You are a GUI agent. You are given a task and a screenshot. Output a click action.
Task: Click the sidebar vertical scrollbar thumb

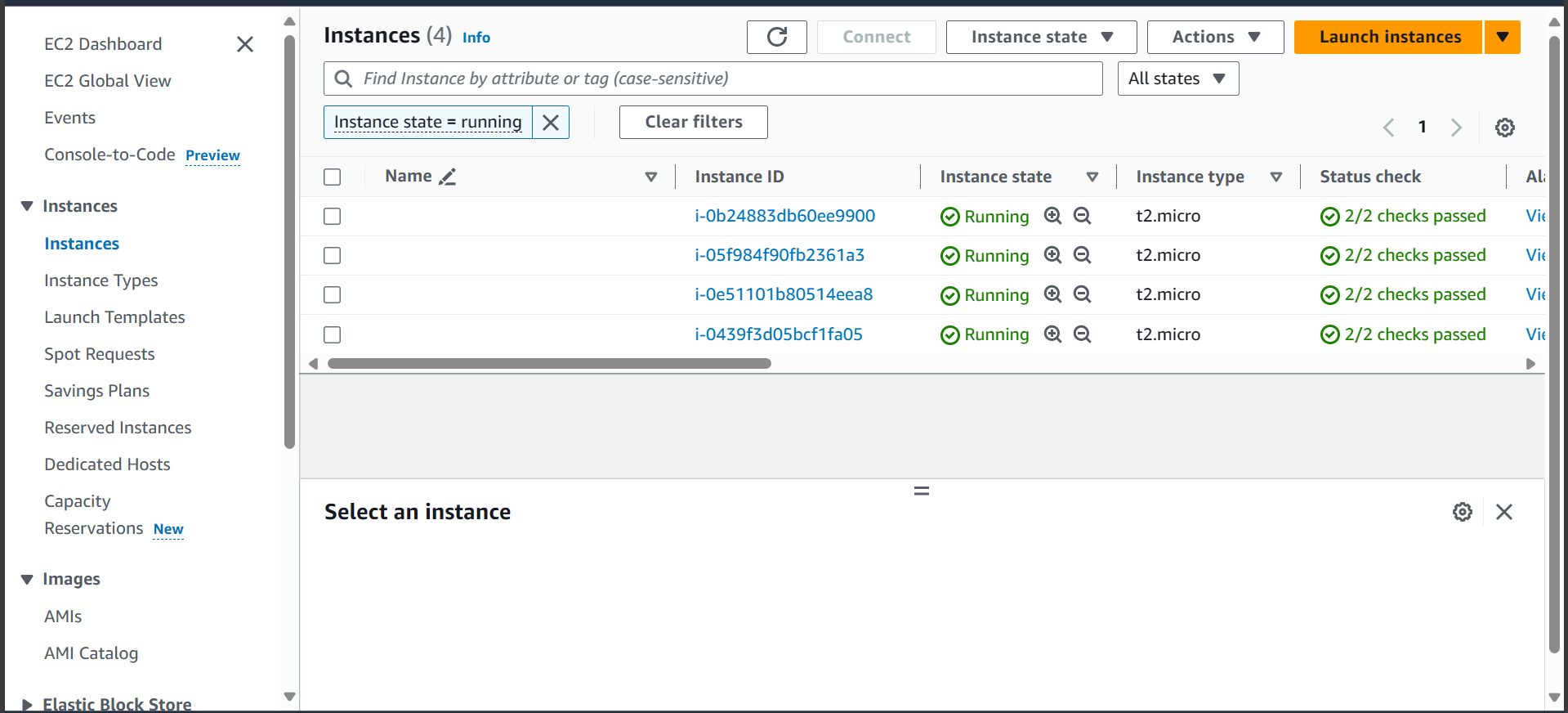[289, 242]
